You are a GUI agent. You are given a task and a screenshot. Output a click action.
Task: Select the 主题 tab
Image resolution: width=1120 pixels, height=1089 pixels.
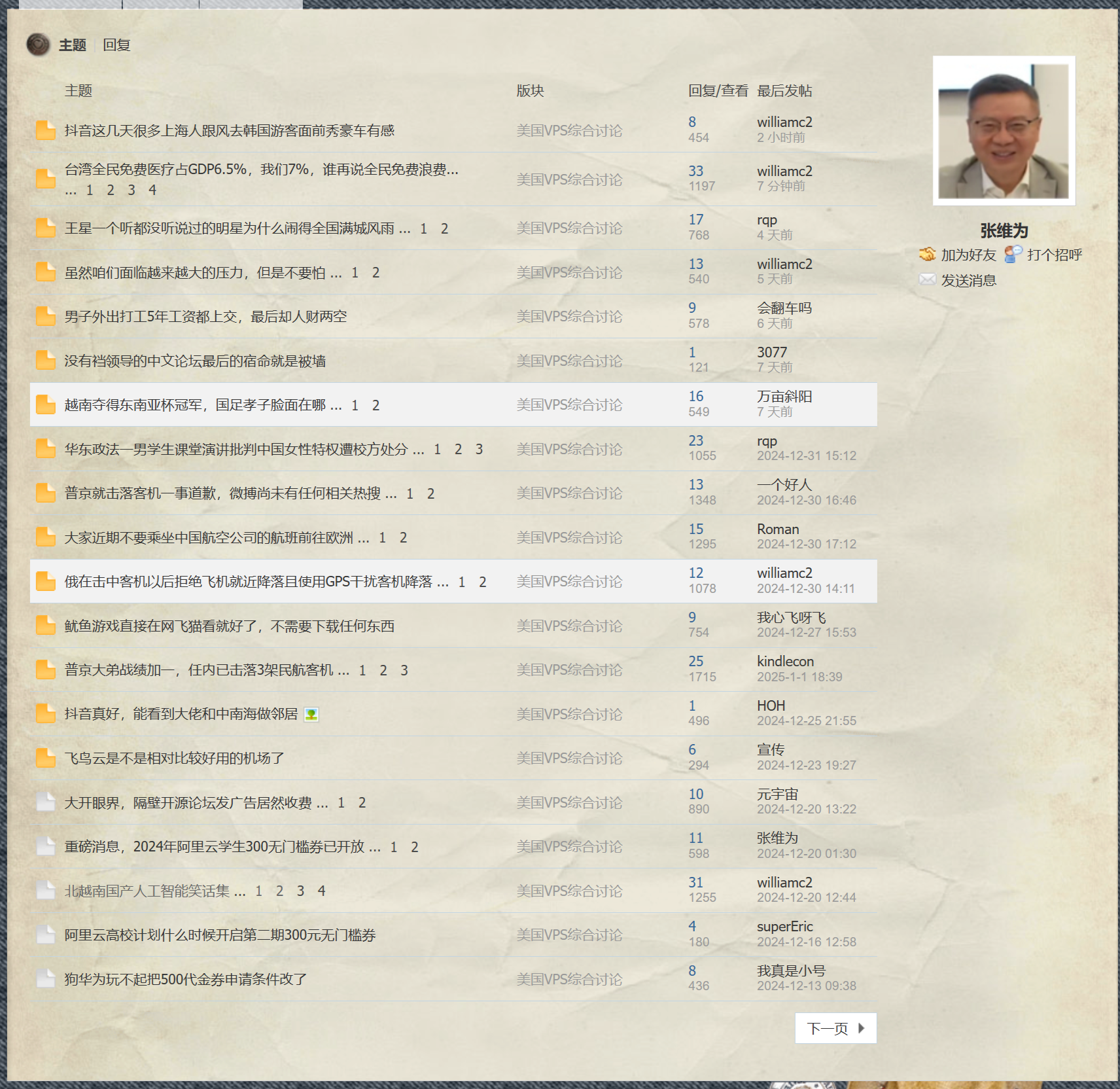point(73,45)
